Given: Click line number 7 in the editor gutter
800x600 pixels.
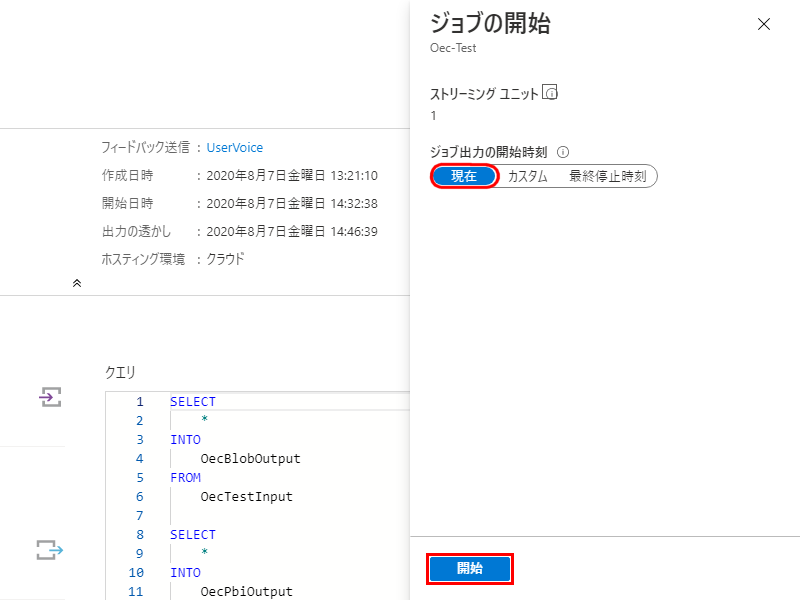Looking at the screenshot, I should [x=139, y=516].
